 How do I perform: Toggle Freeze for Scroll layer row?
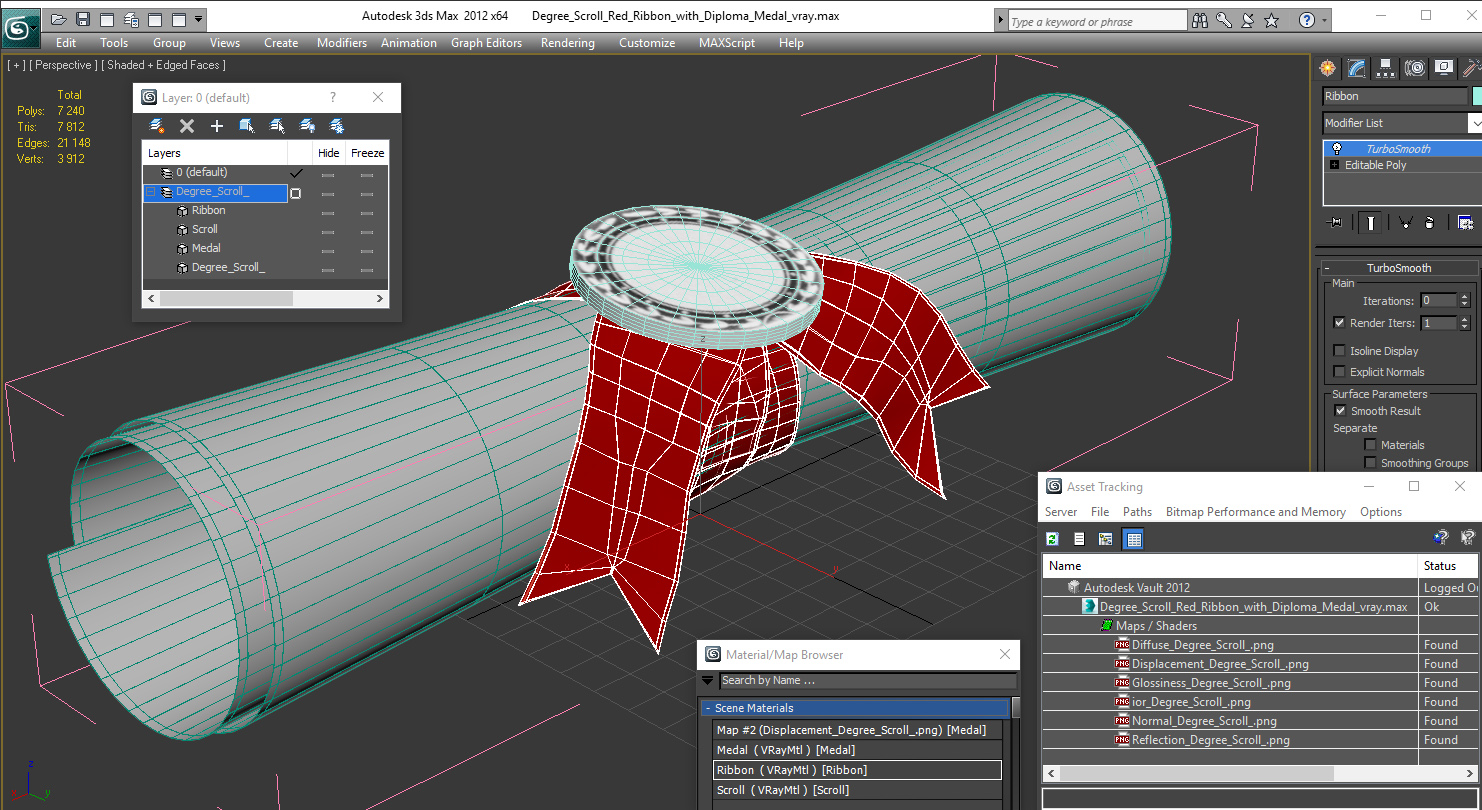click(x=367, y=231)
